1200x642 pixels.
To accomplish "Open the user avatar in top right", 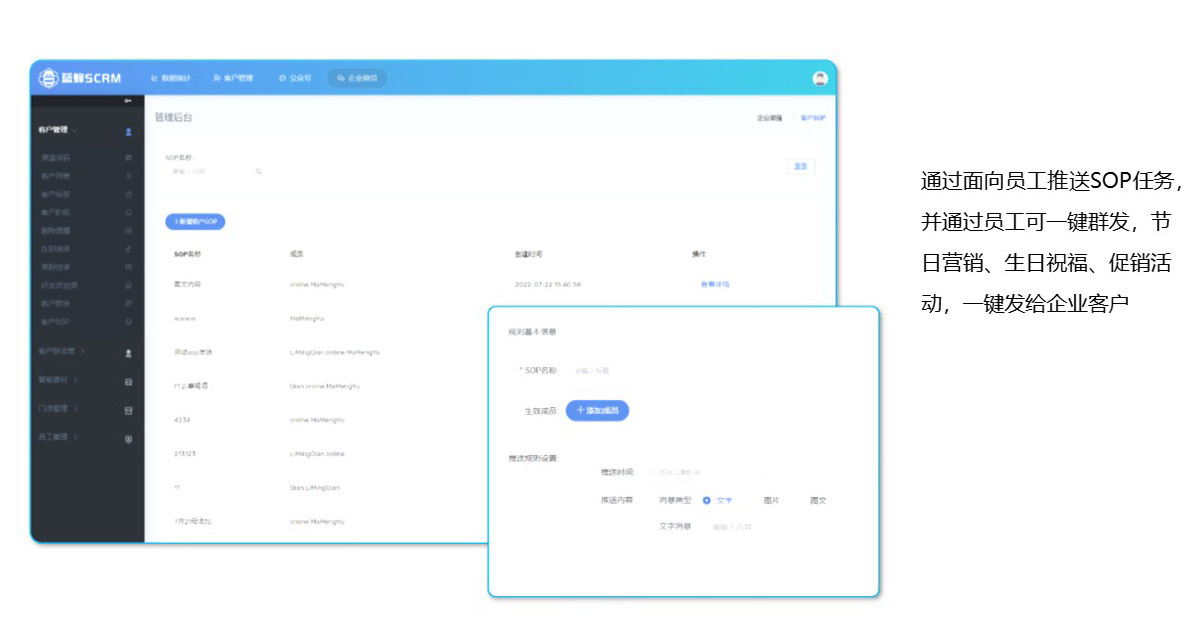I will click(x=820, y=78).
